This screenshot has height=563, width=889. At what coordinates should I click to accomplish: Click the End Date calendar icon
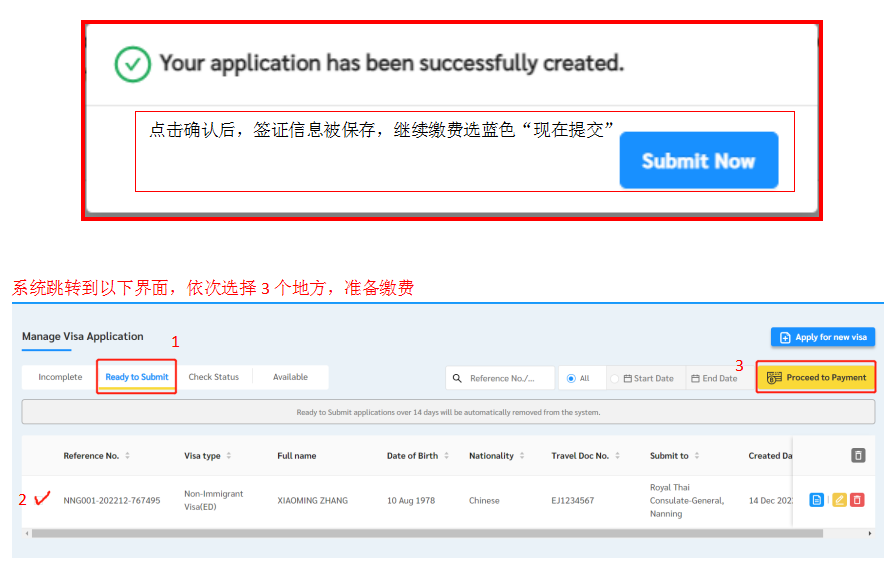pos(695,379)
